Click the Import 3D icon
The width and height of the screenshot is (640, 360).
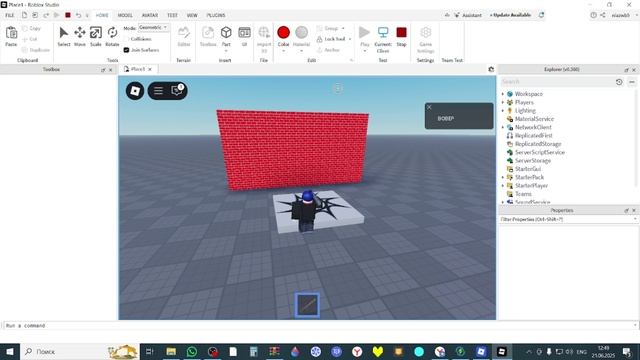[x=264, y=33]
